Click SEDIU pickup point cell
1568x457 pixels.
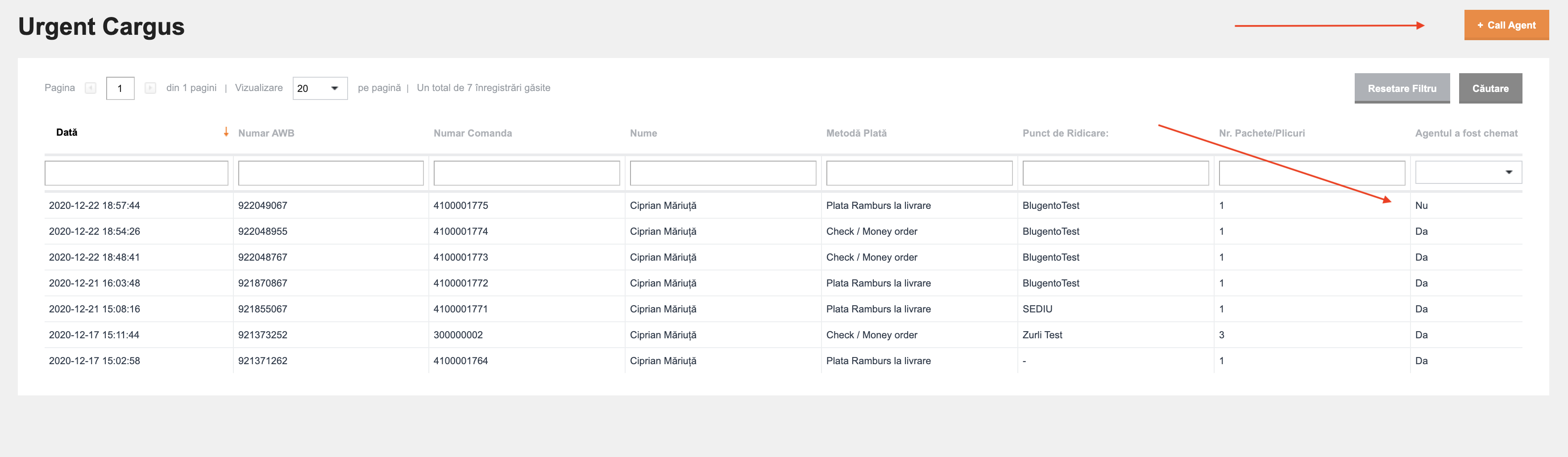tap(1037, 309)
